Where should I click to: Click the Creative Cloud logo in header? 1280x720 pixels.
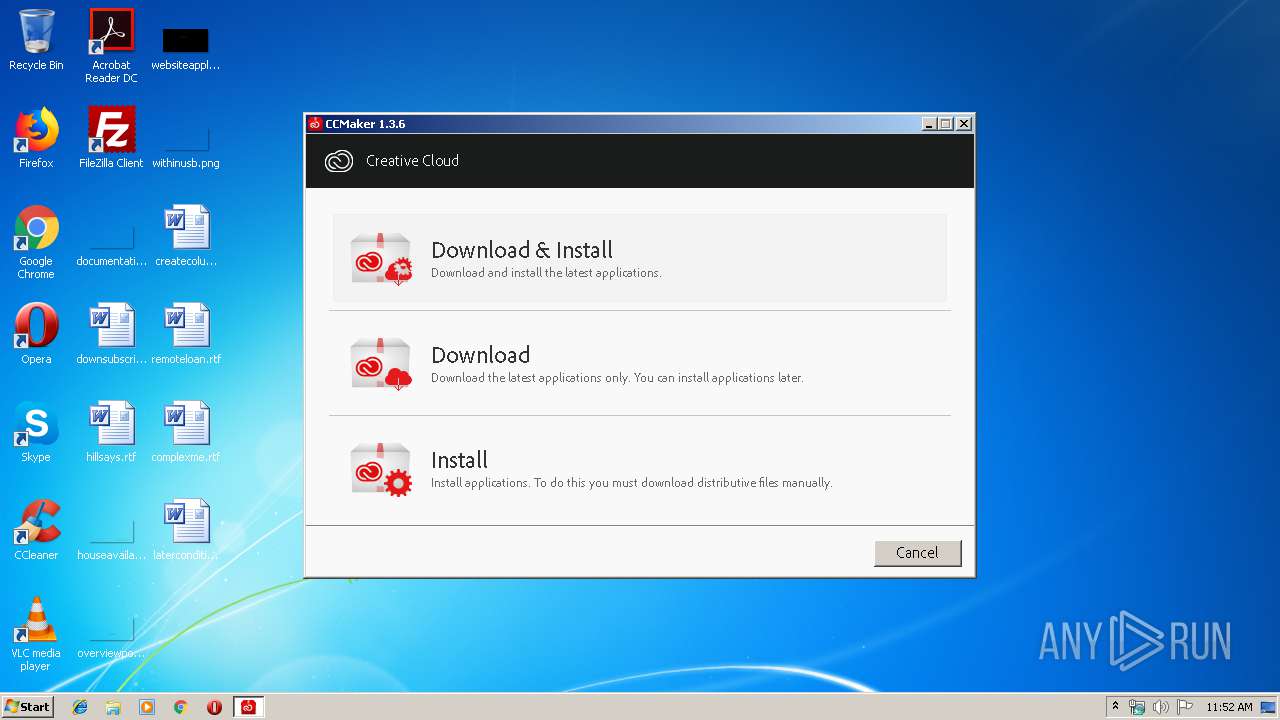pos(339,161)
